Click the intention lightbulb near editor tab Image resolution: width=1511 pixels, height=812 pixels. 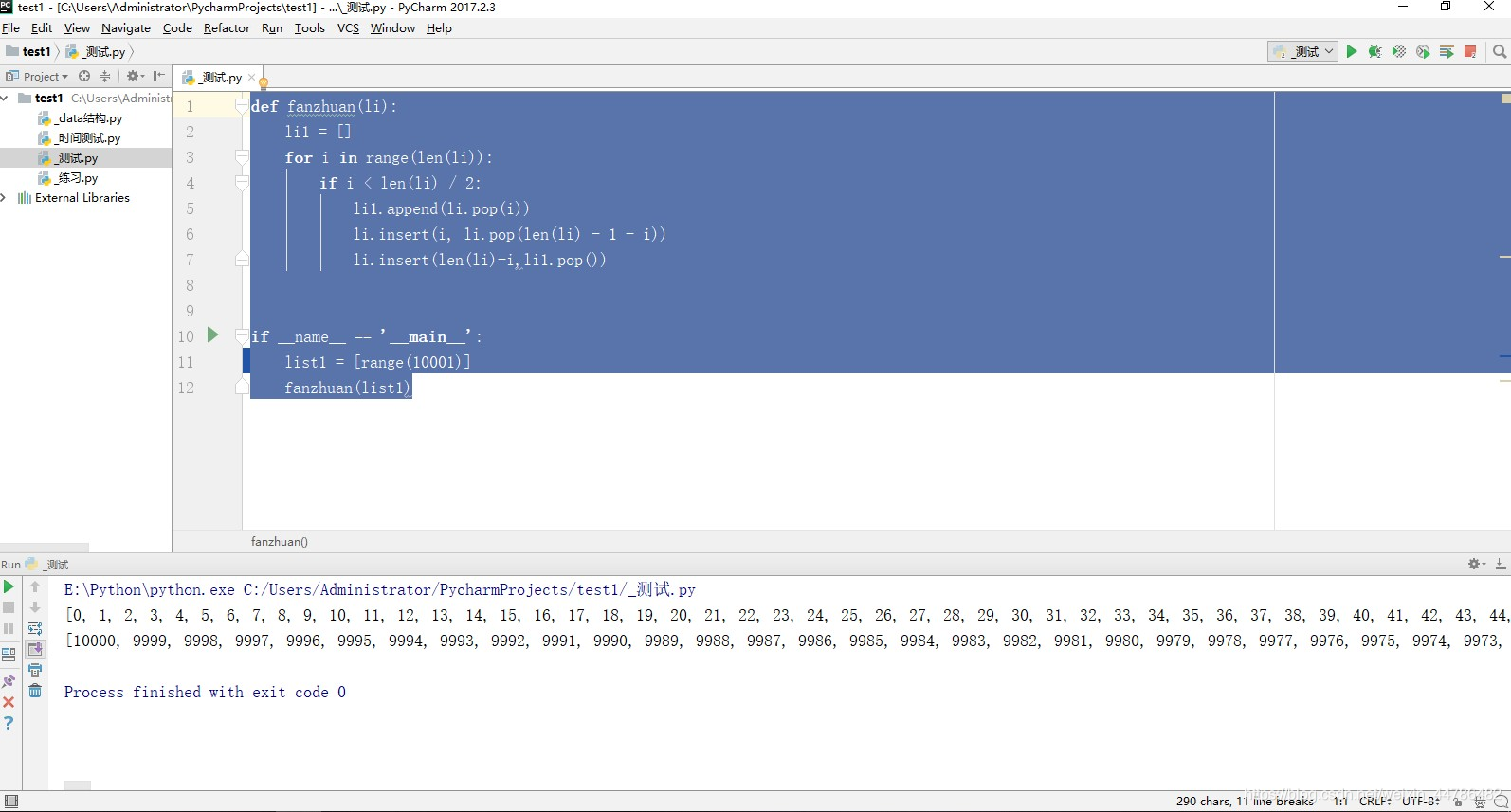264,83
